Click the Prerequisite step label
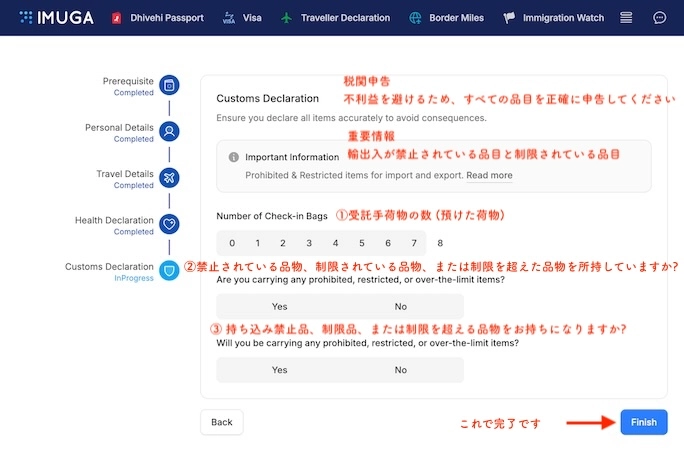The image size is (684, 465). (x=128, y=81)
